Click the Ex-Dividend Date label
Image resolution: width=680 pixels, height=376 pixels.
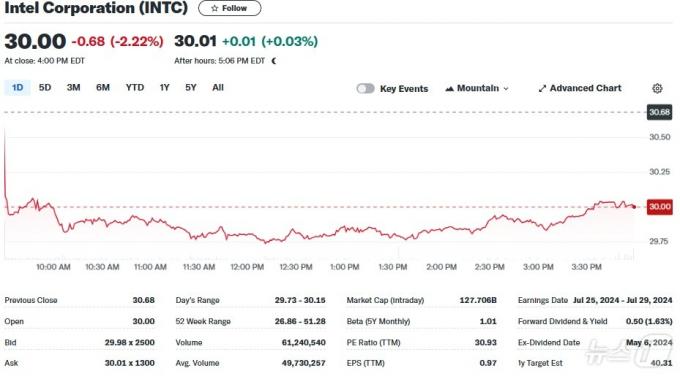(x=549, y=343)
